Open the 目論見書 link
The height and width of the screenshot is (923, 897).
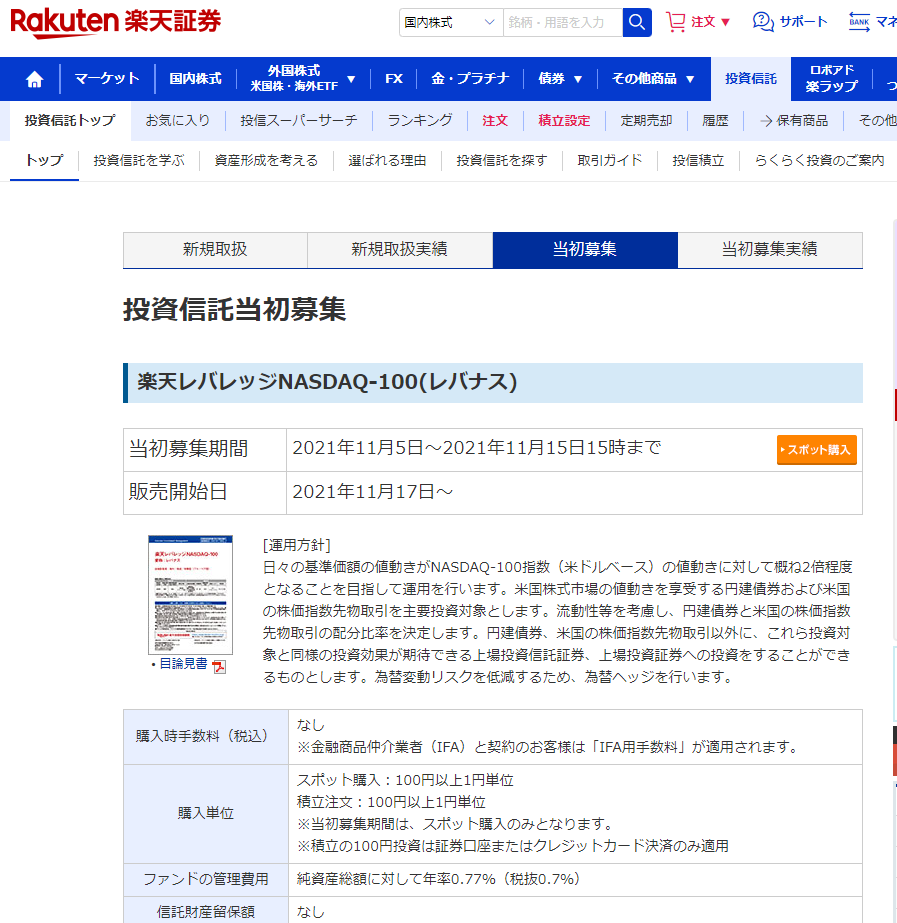(184, 664)
